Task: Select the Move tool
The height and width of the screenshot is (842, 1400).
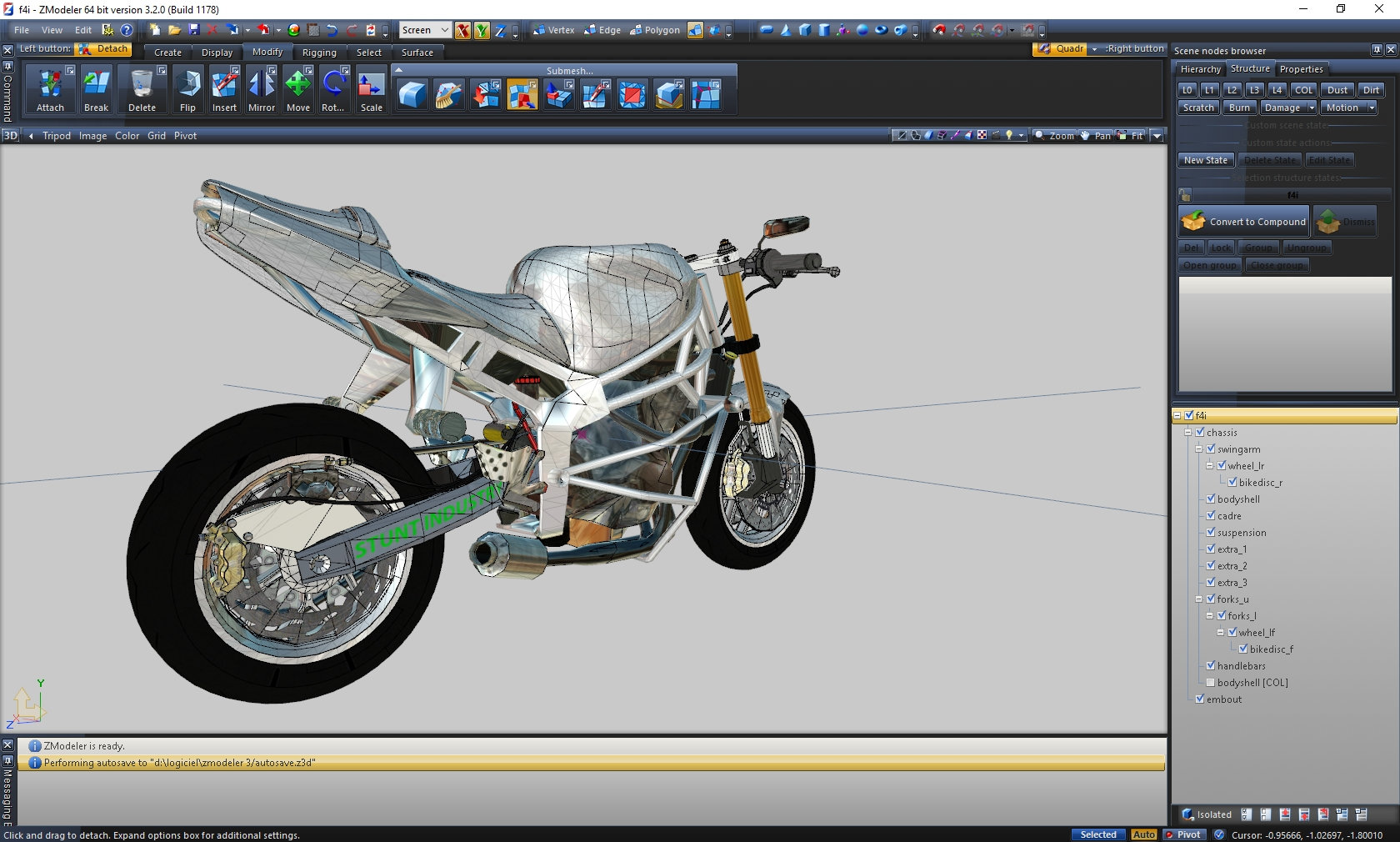Action: (x=297, y=85)
